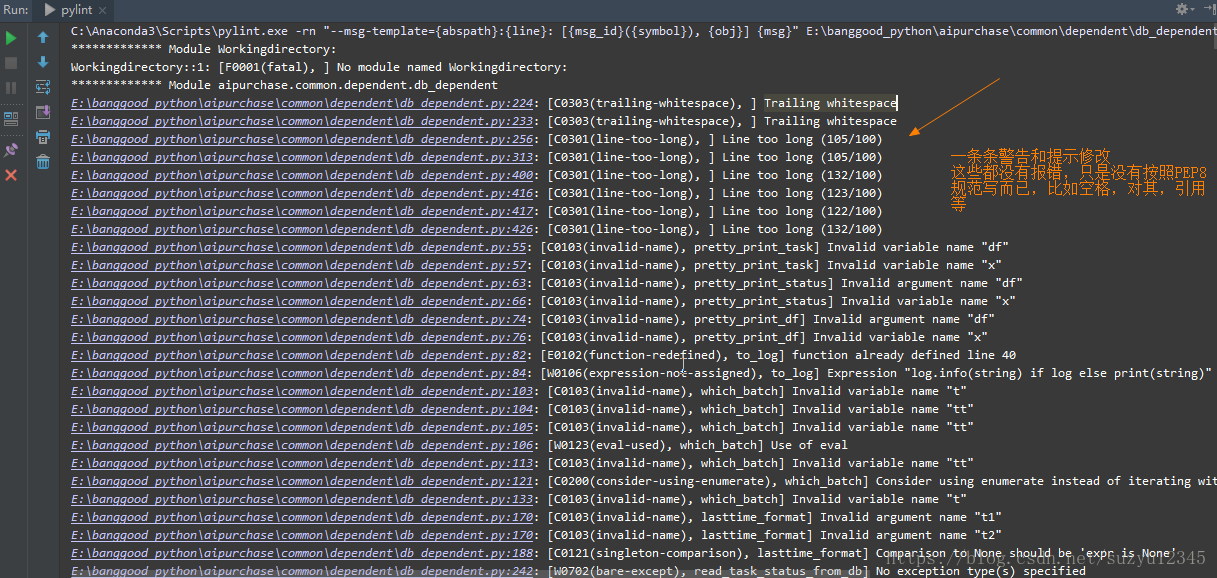
Task: Open db_dependent.py:105 link
Action: click(301, 427)
